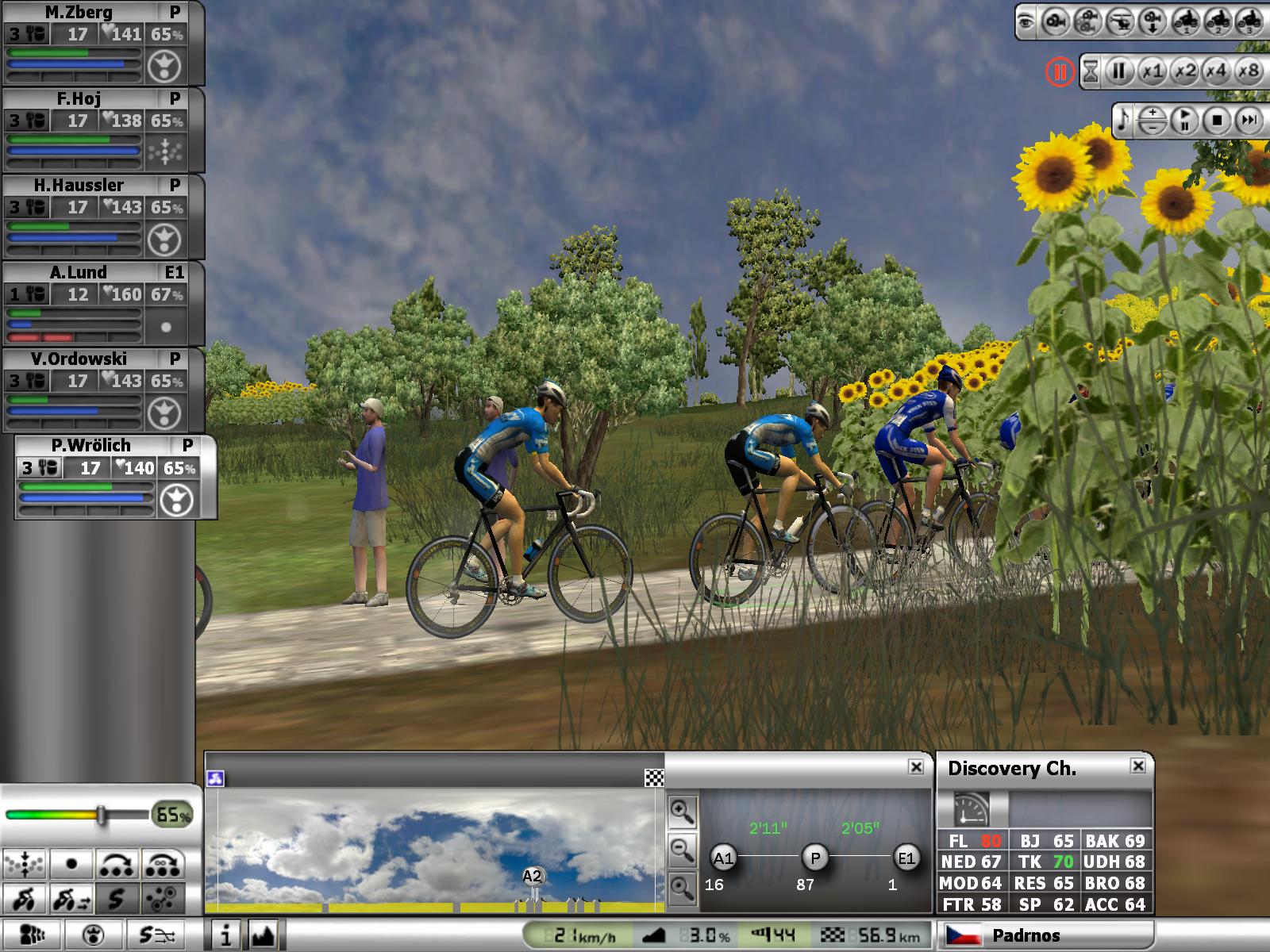Click the maintain position dot button
The width and height of the screenshot is (1270, 952).
pyautogui.click(x=71, y=863)
